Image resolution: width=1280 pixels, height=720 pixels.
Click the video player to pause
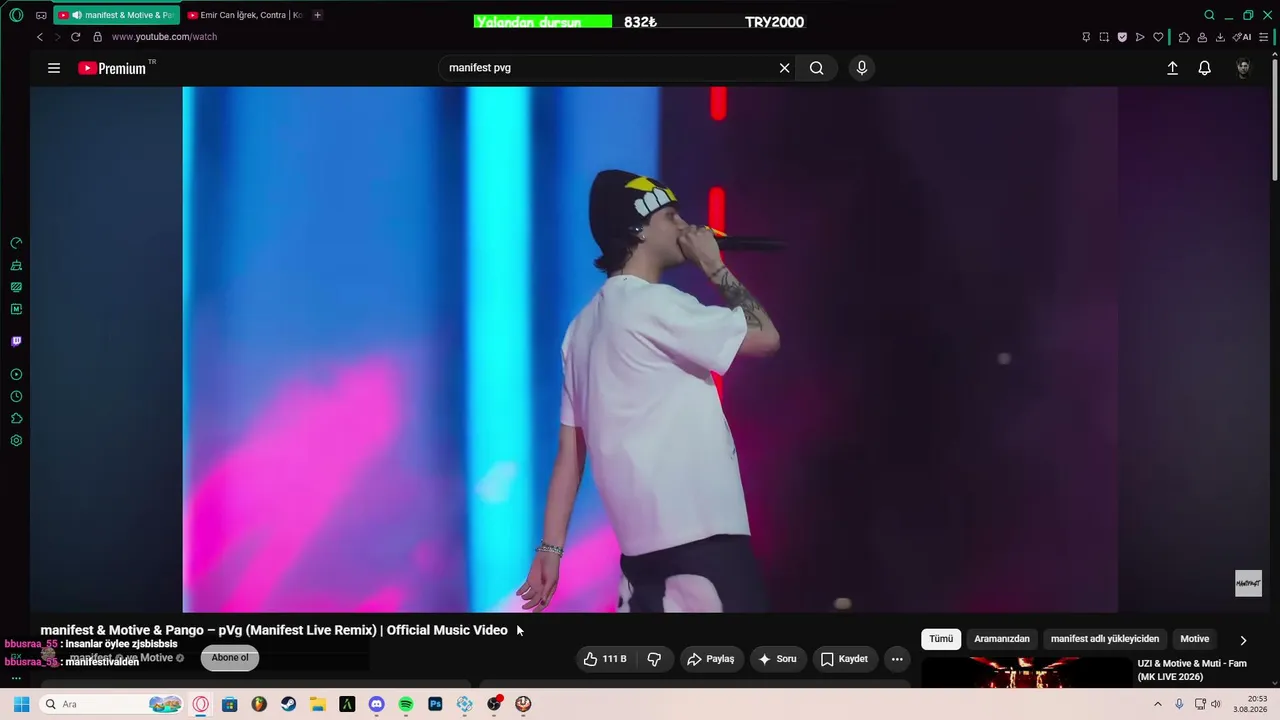click(650, 349)
